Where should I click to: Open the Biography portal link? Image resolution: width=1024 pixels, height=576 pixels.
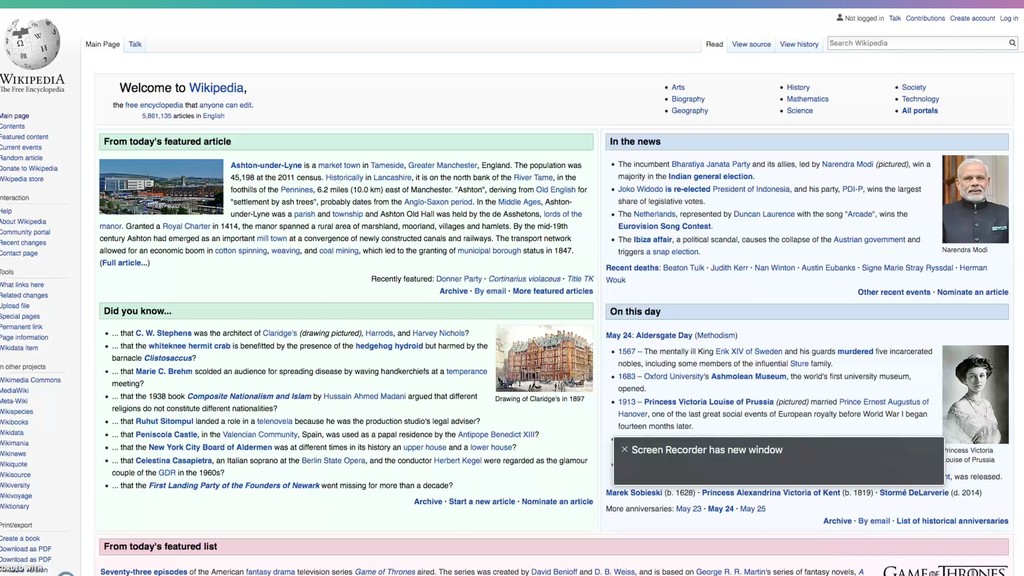(x=688, y=99)
